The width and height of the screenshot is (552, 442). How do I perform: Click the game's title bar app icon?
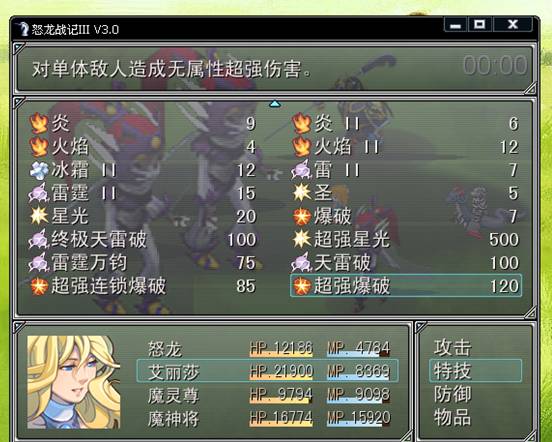point(23,29)
